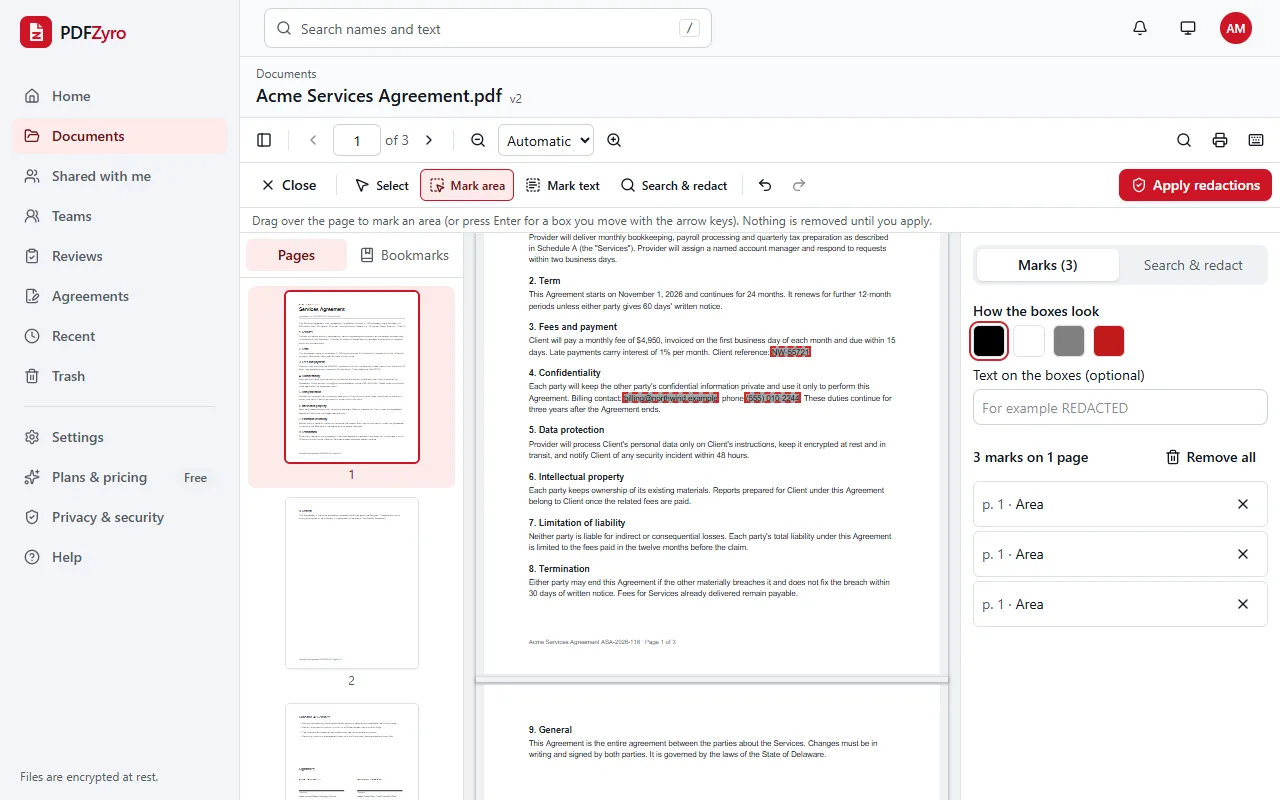Focus the Text on the boxes field
The width and height of the screenshot is (1280, 800).
tap(1120, 407)
